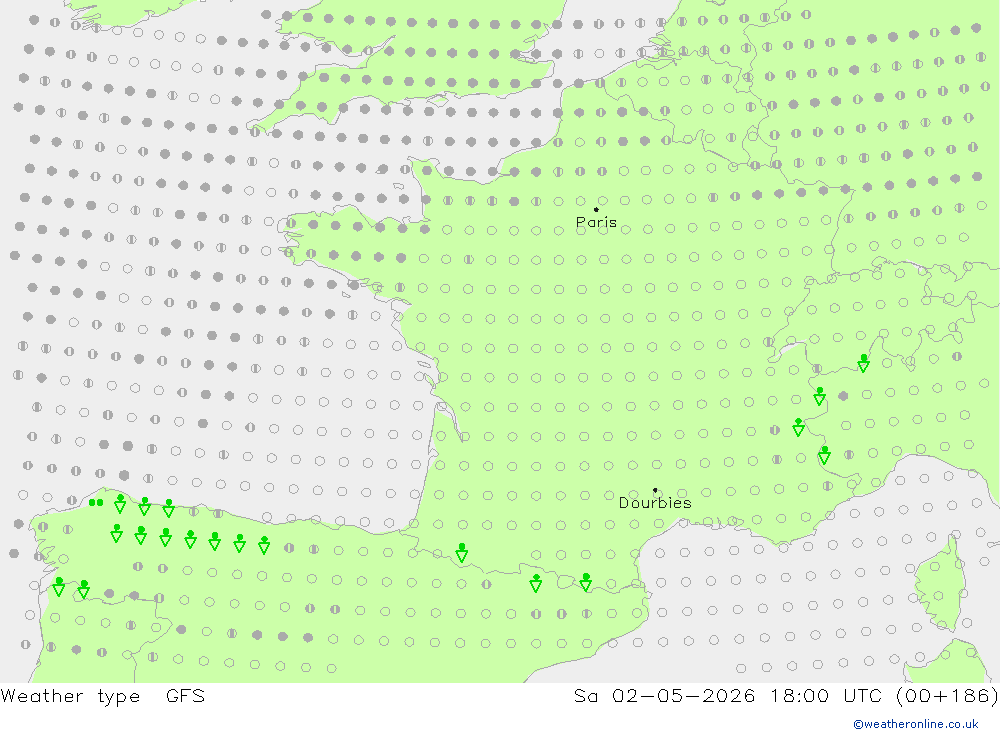Select the lone green shower symbol in the western Pyrenees
Viewport: 1000px width, 733px height.
[x=462, y=552]
